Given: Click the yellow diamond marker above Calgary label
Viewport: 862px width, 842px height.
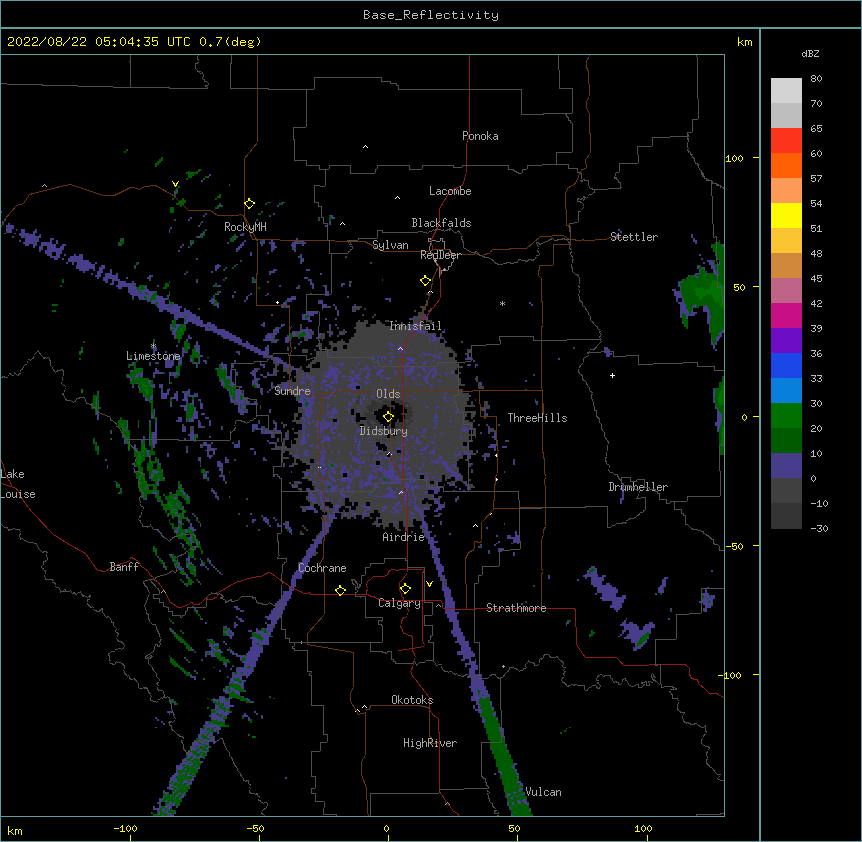Looking at the screenshot, I should 405,589.
